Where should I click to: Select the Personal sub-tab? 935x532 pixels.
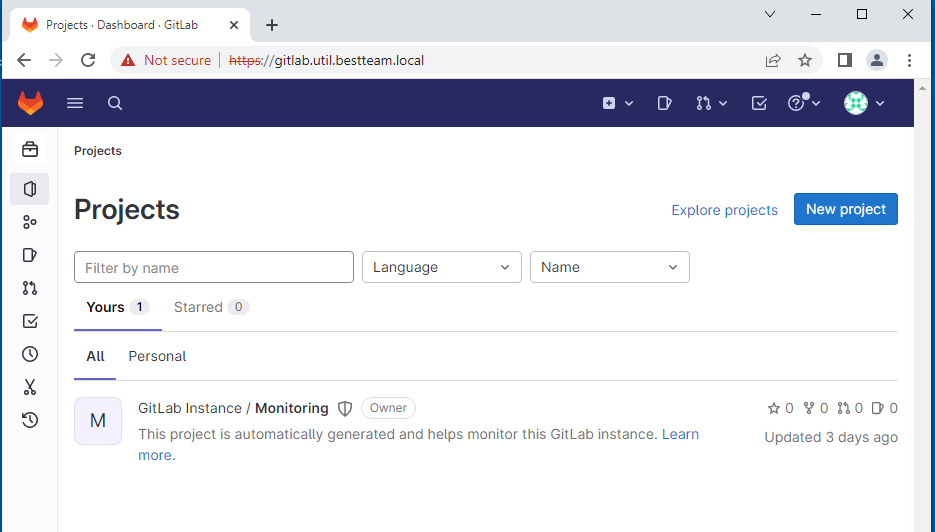(x=157, y=357)
